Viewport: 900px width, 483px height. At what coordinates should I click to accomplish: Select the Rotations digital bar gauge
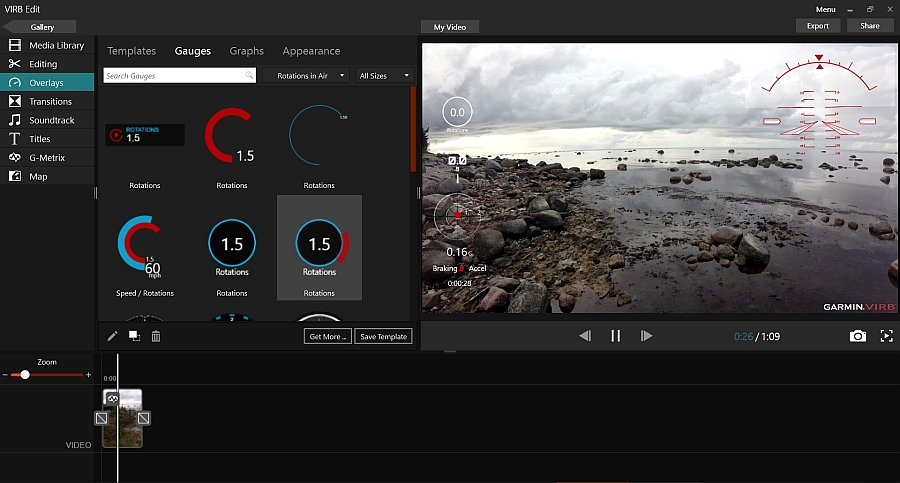pos(145,136)
